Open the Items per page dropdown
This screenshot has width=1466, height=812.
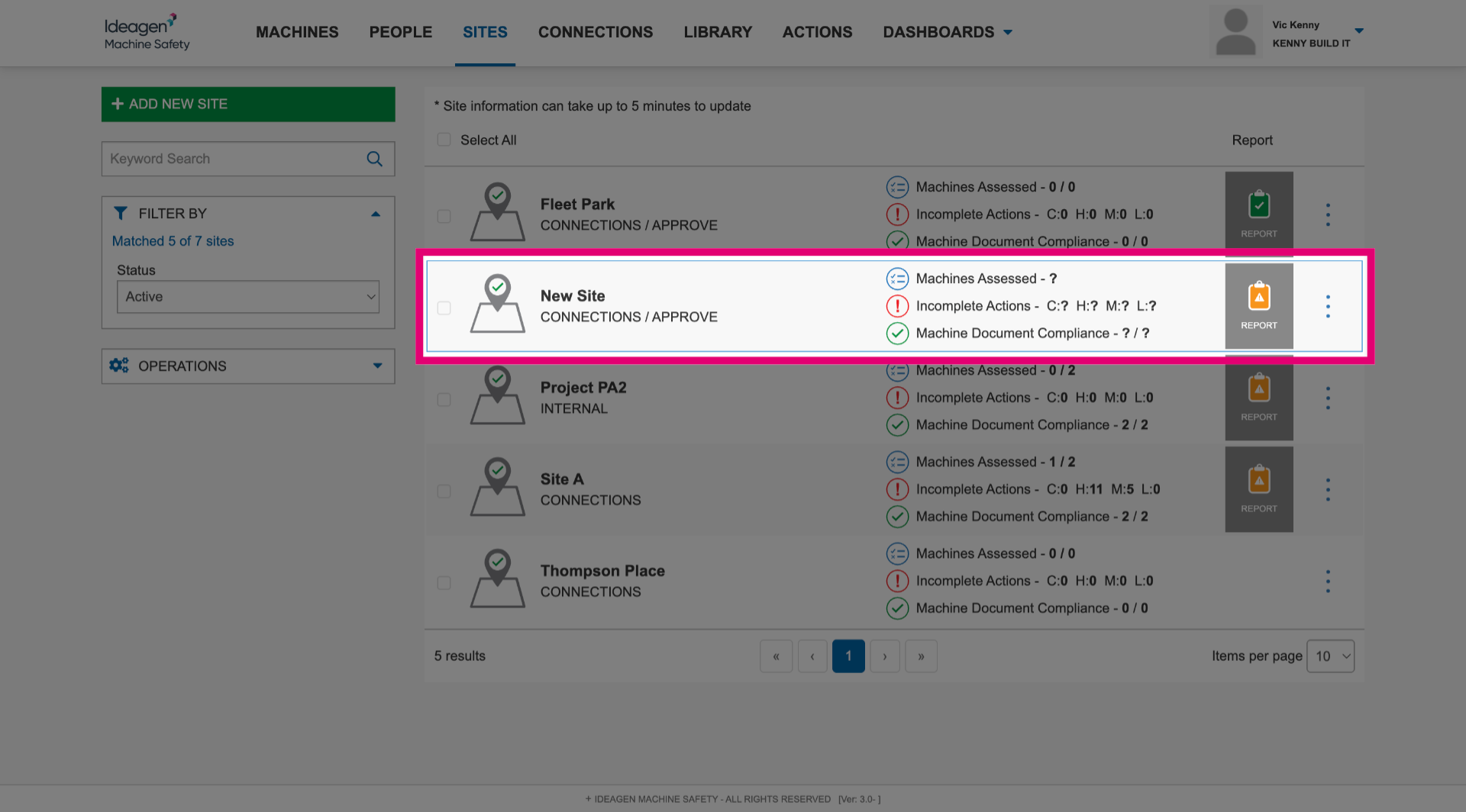tap(1330, 656)
